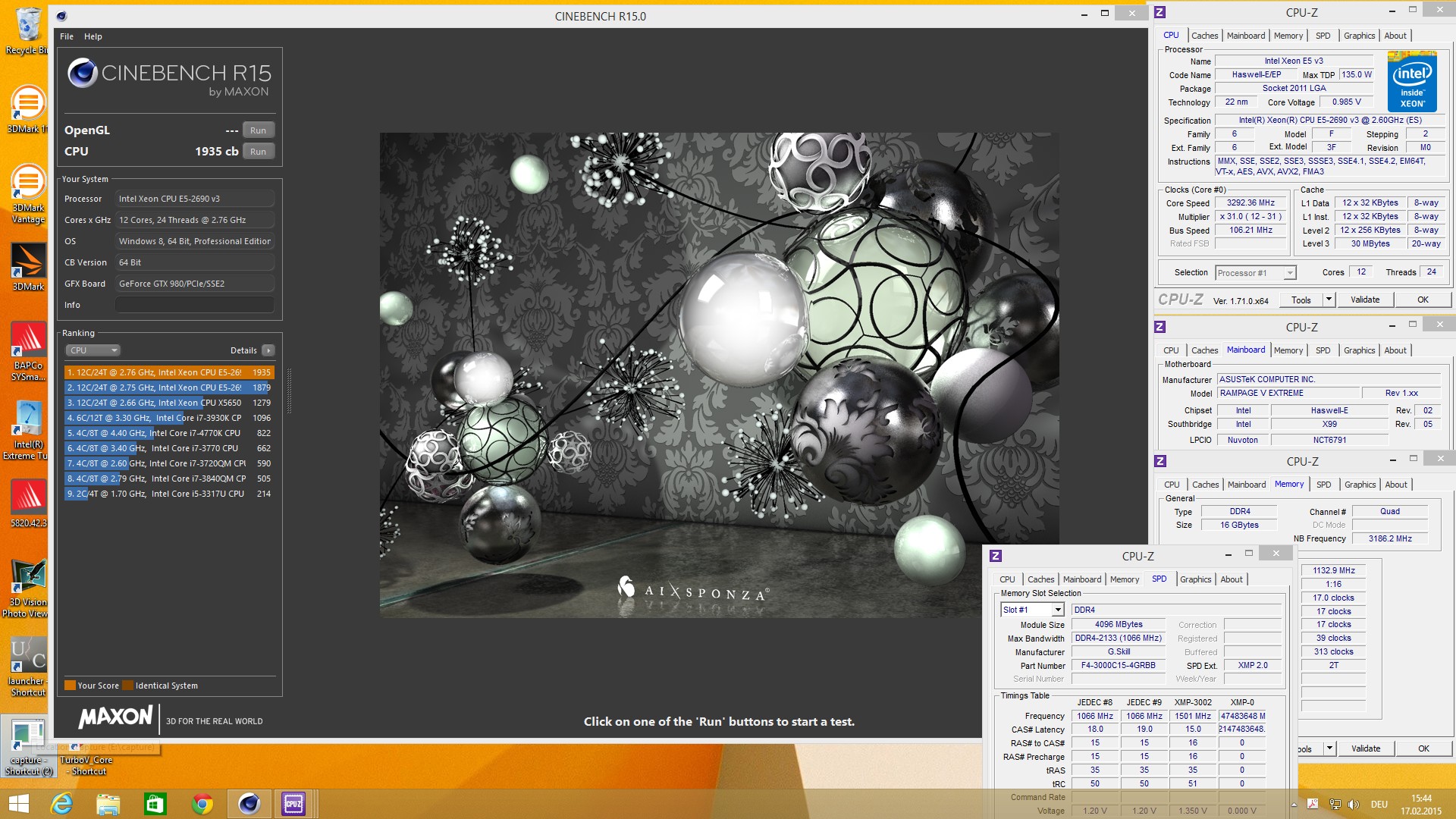
Task: Select ranking row for Core i5-3317U
Action: tap(169, 494)
